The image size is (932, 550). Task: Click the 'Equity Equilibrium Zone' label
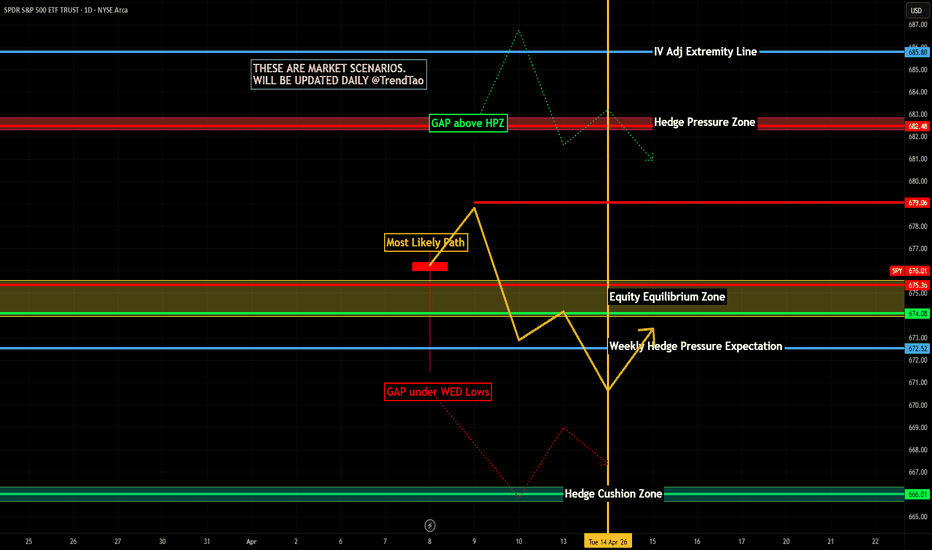click(667, 297)
